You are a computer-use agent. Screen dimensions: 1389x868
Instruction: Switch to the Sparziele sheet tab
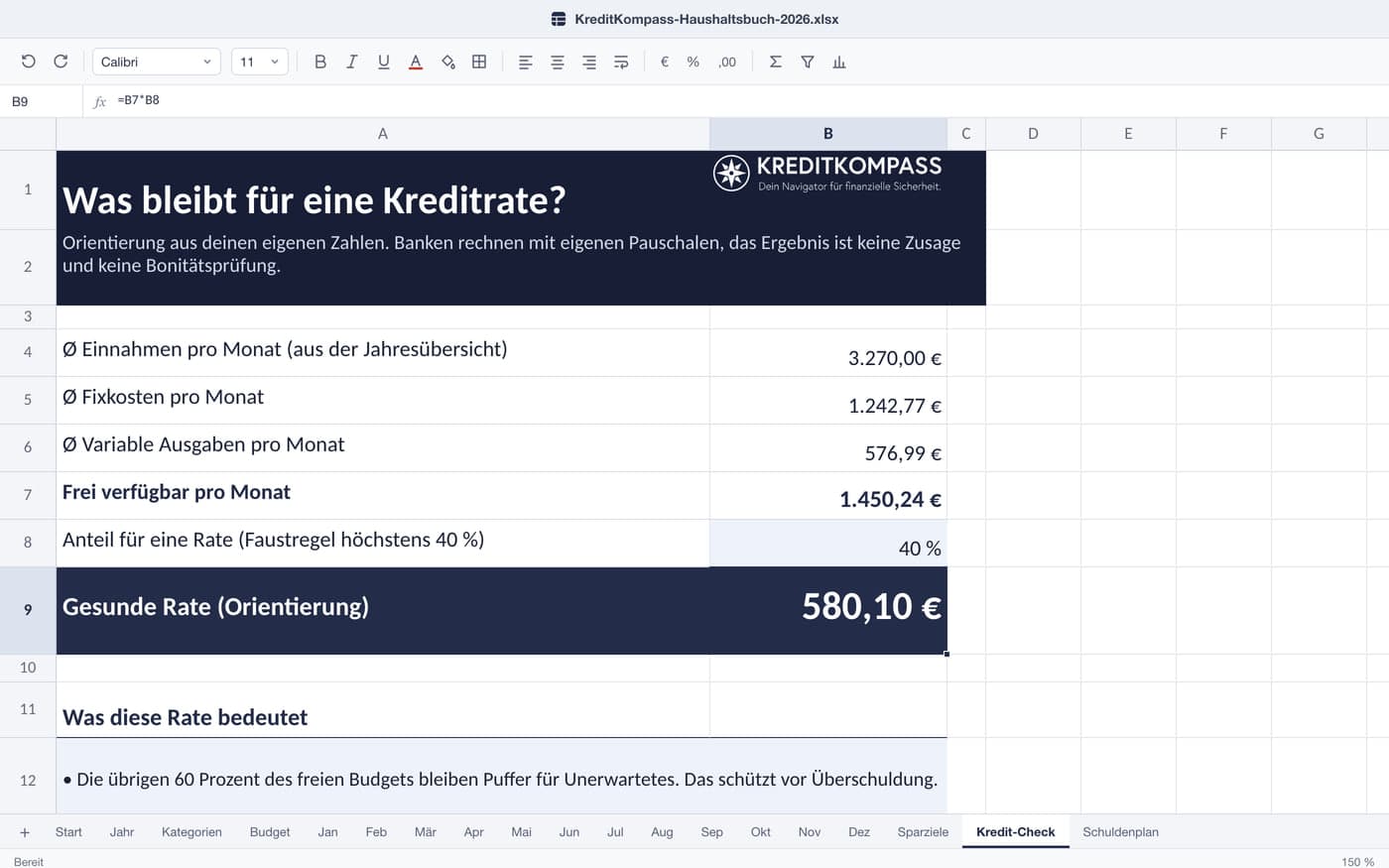coord(923,832)
